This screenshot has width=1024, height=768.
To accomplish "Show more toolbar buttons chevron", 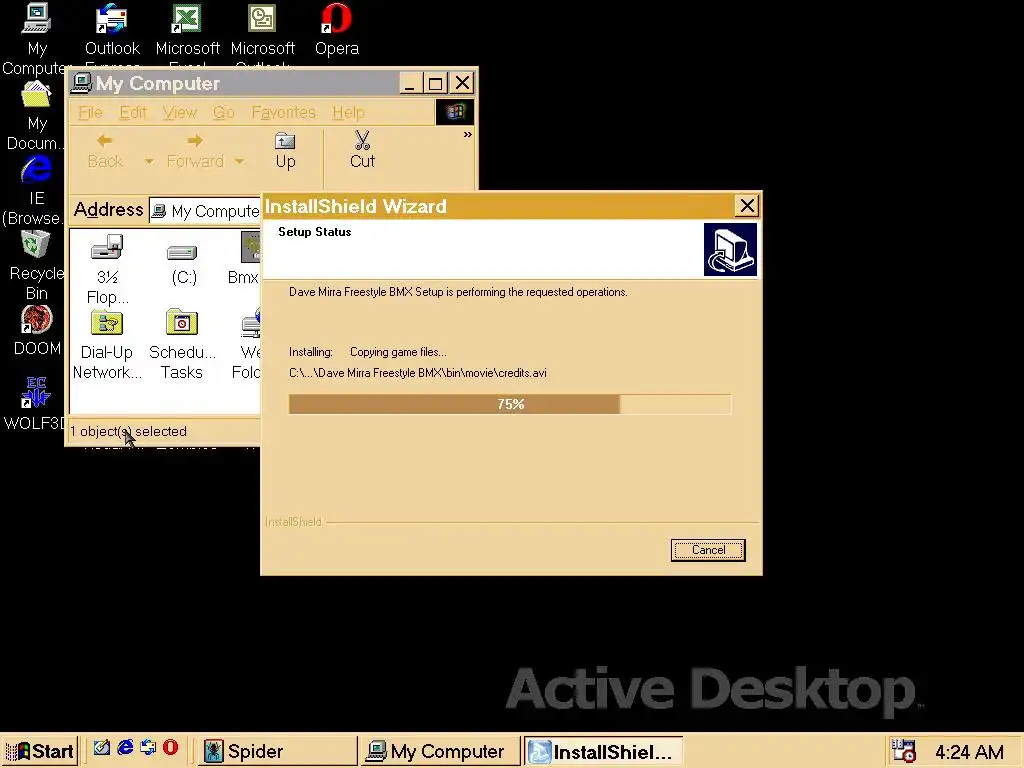I will 468,135.
